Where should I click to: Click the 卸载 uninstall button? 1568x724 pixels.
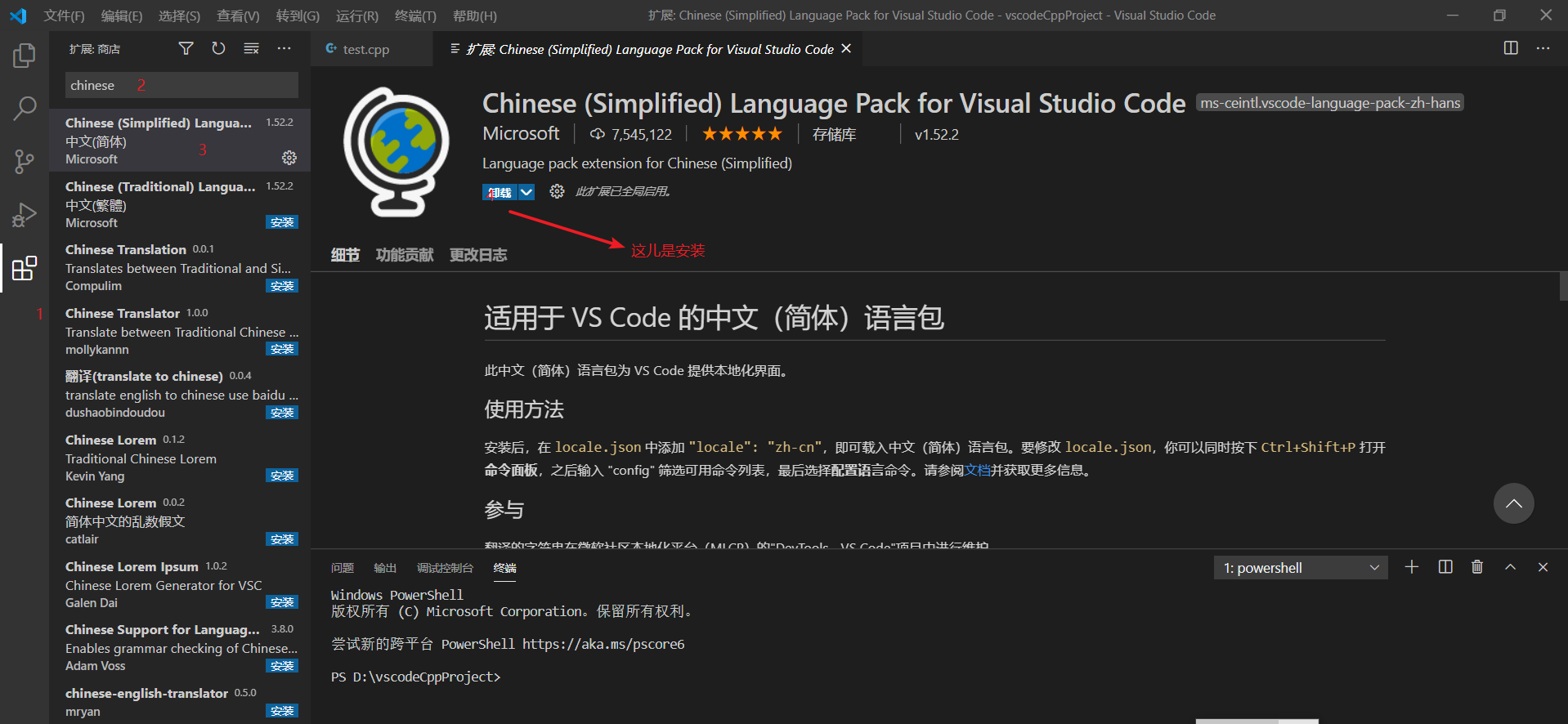[x=500, y=192]
